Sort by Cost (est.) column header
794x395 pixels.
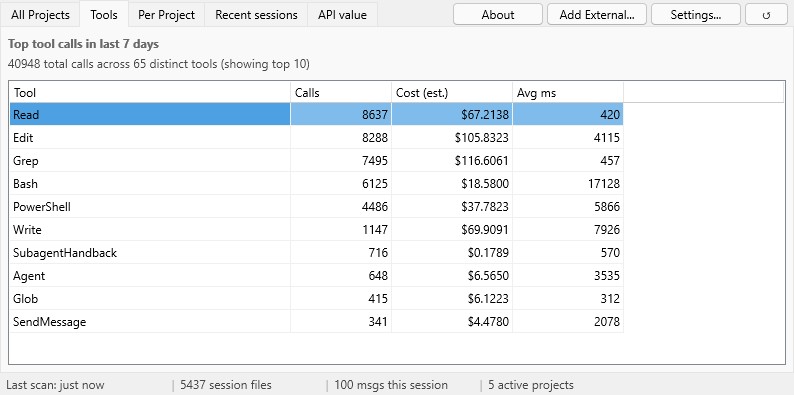coord(452,93)
